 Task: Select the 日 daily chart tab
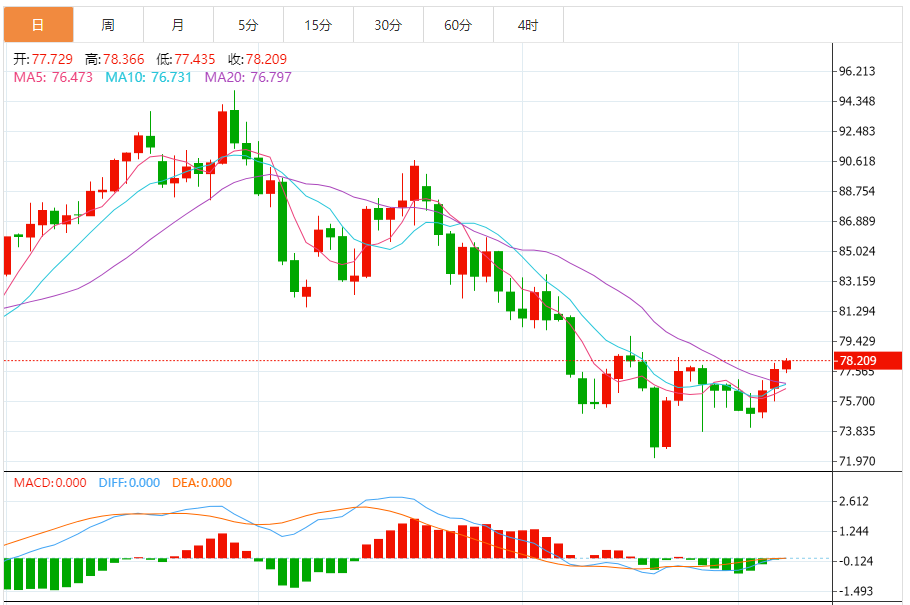point(38,25)
